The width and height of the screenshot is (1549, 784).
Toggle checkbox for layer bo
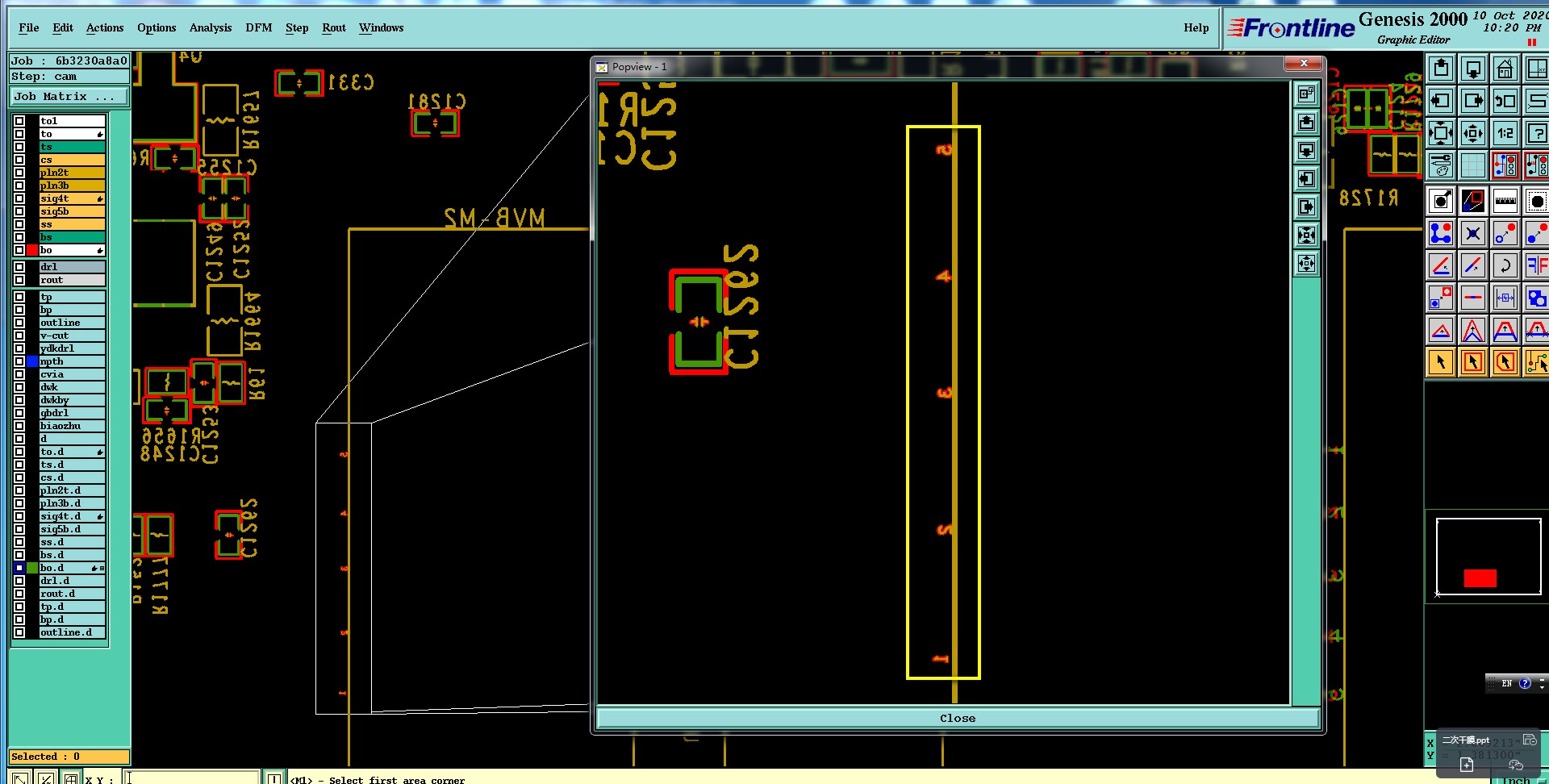(x=19, y=250)
